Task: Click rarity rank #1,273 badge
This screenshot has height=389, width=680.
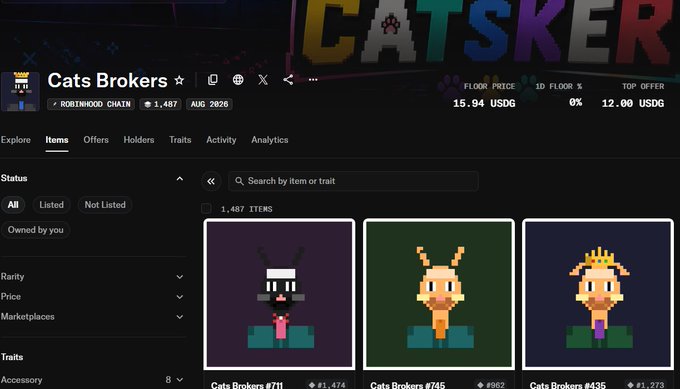Action: [645, 385]
